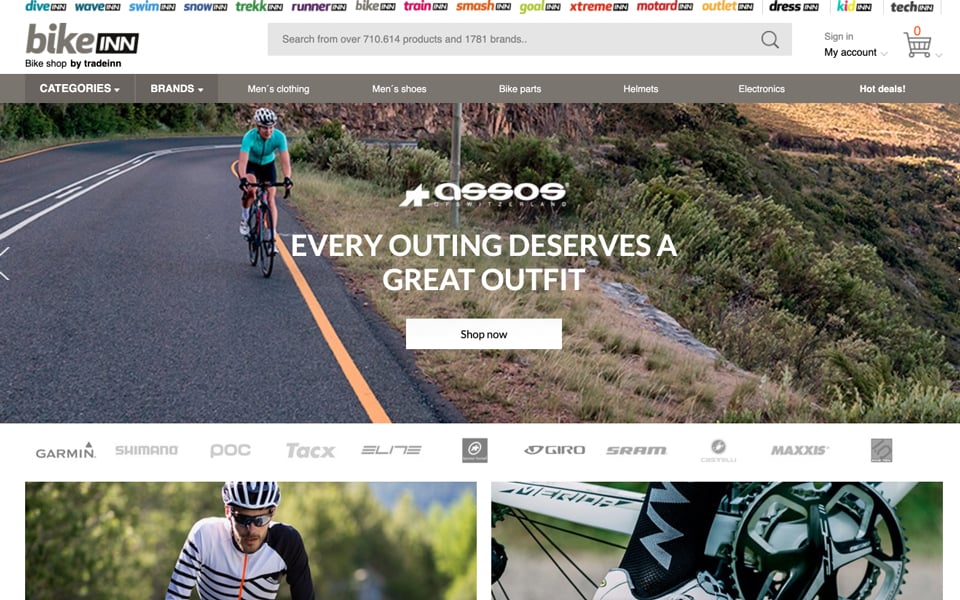Click the search magnifier icon
Viewport: 960px width, 600px height.
pos(770,40)
